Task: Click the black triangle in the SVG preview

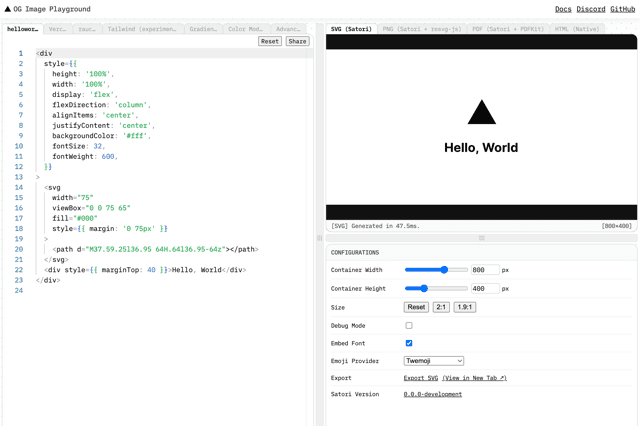Action: (481, 114)
